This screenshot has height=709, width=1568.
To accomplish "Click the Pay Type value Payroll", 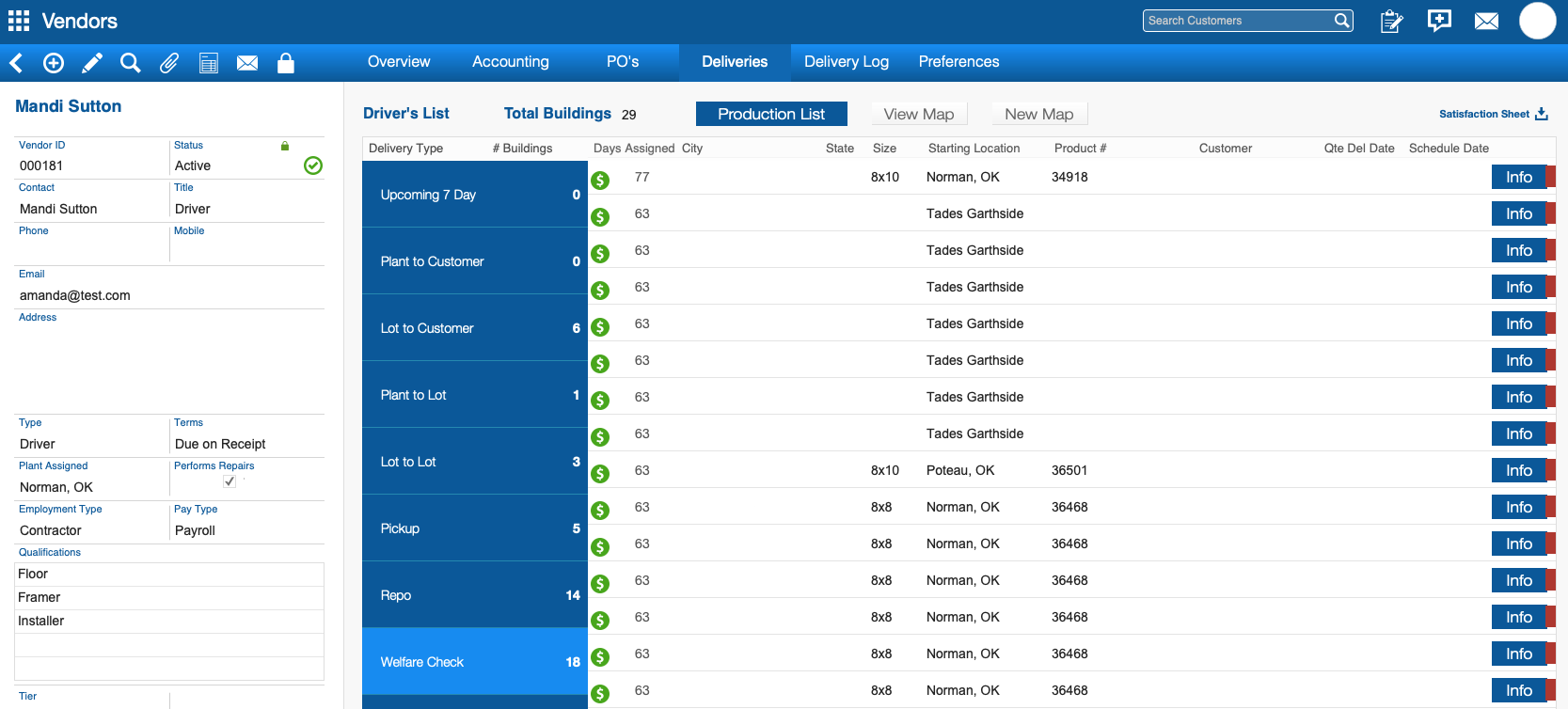I will 195,530.
